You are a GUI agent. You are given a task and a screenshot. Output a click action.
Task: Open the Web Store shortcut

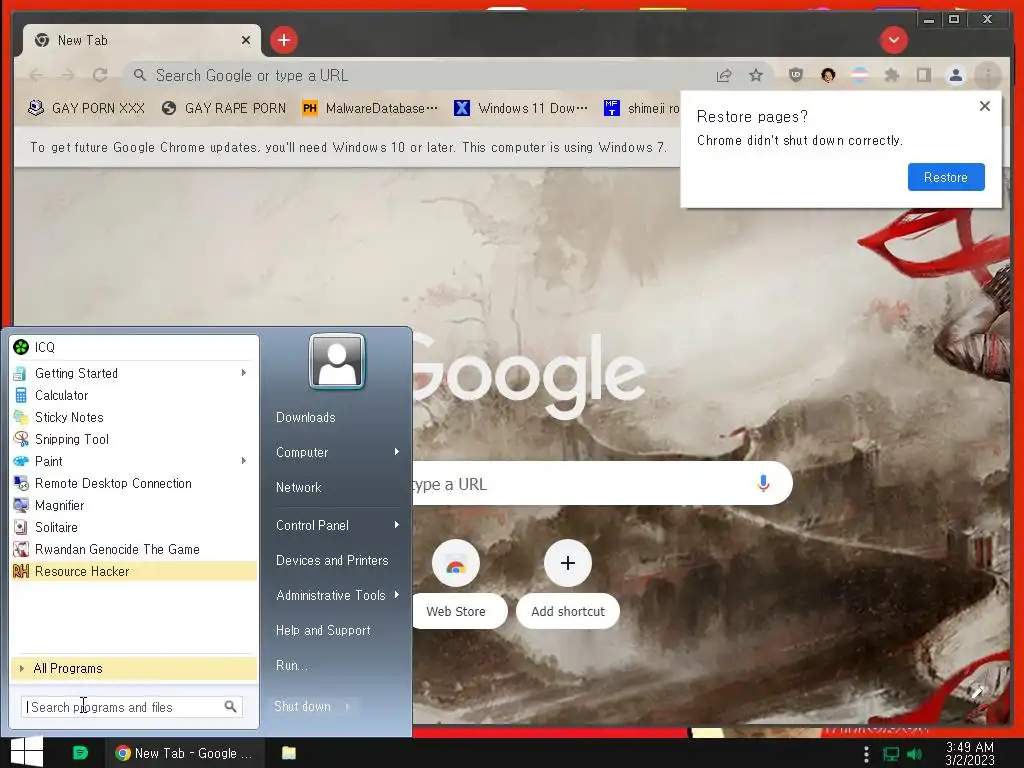456,583
